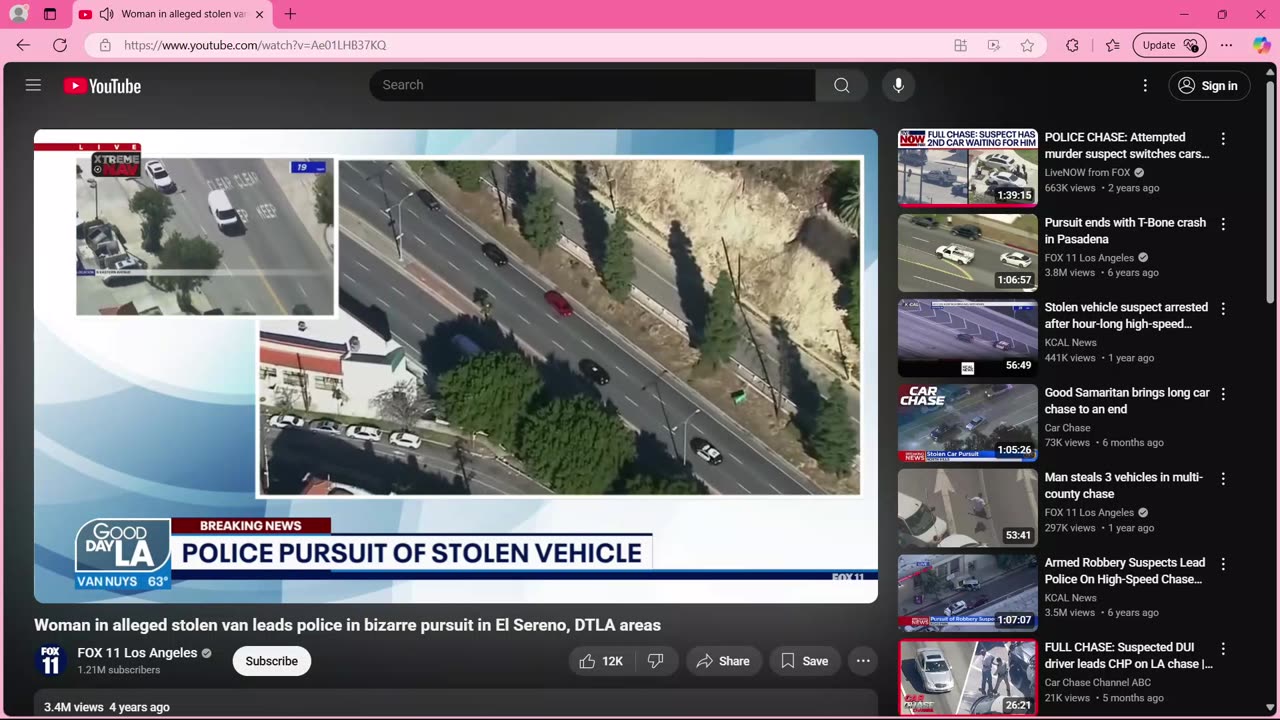Open 'Pursuit ends with T-Bone crash' title
This screenshot has height=720, width=1280.
[x=1125, y=231]
